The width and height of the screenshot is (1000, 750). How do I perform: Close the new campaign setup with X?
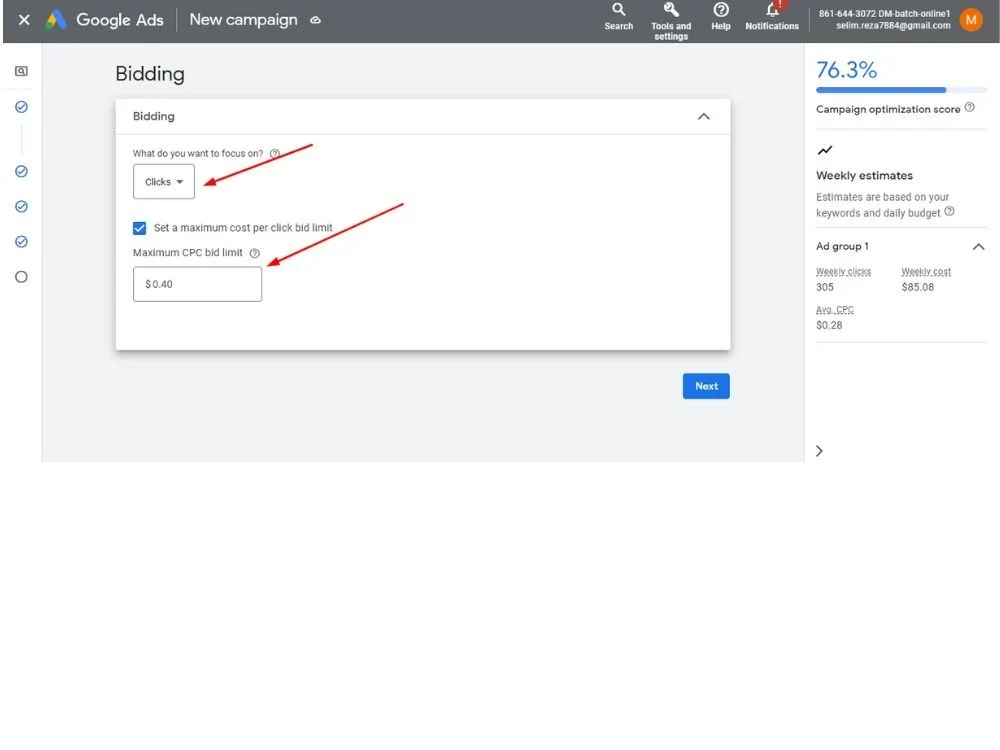[24, 20]
